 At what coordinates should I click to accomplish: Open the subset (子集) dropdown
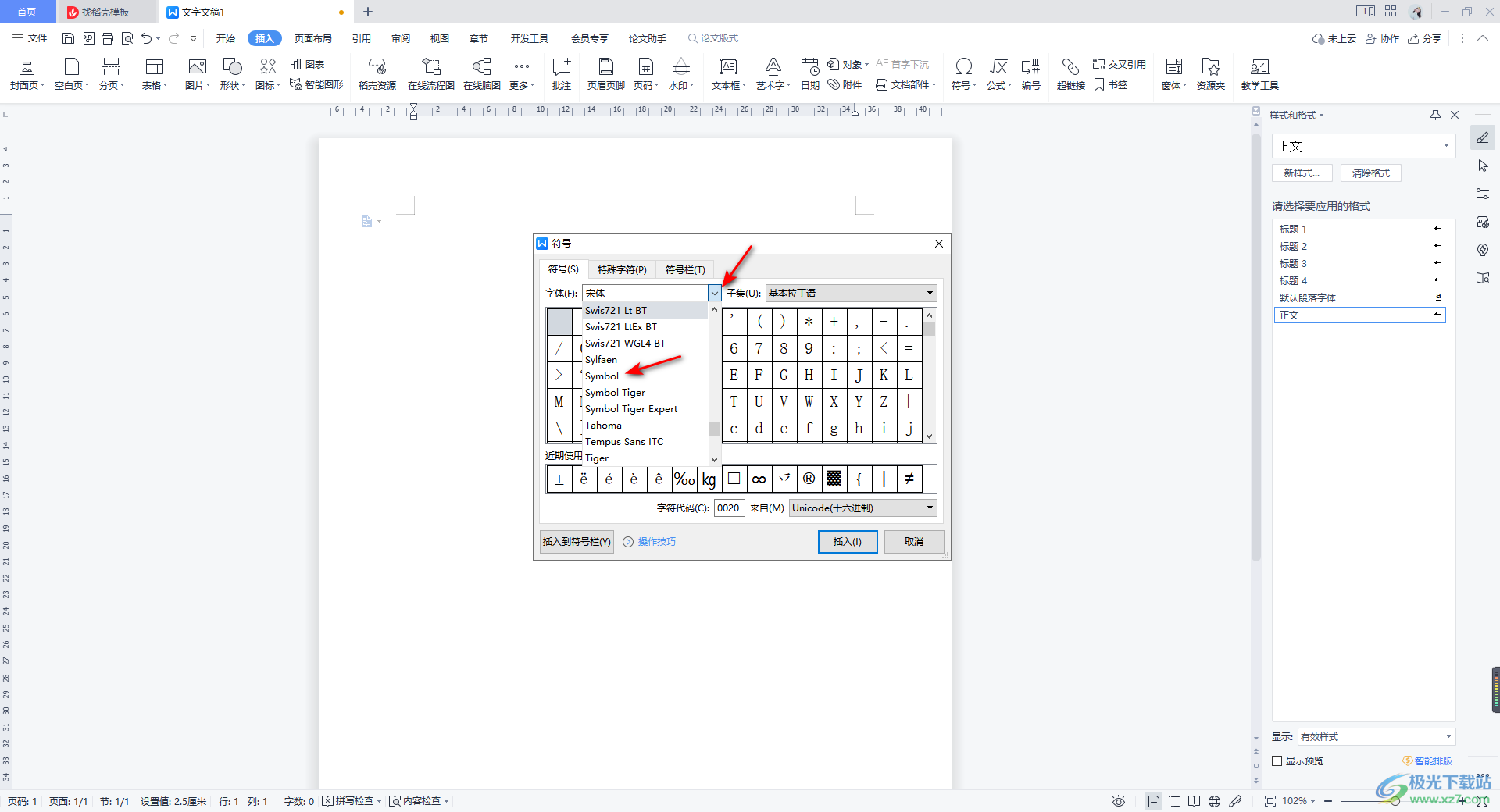click(851, 293)
